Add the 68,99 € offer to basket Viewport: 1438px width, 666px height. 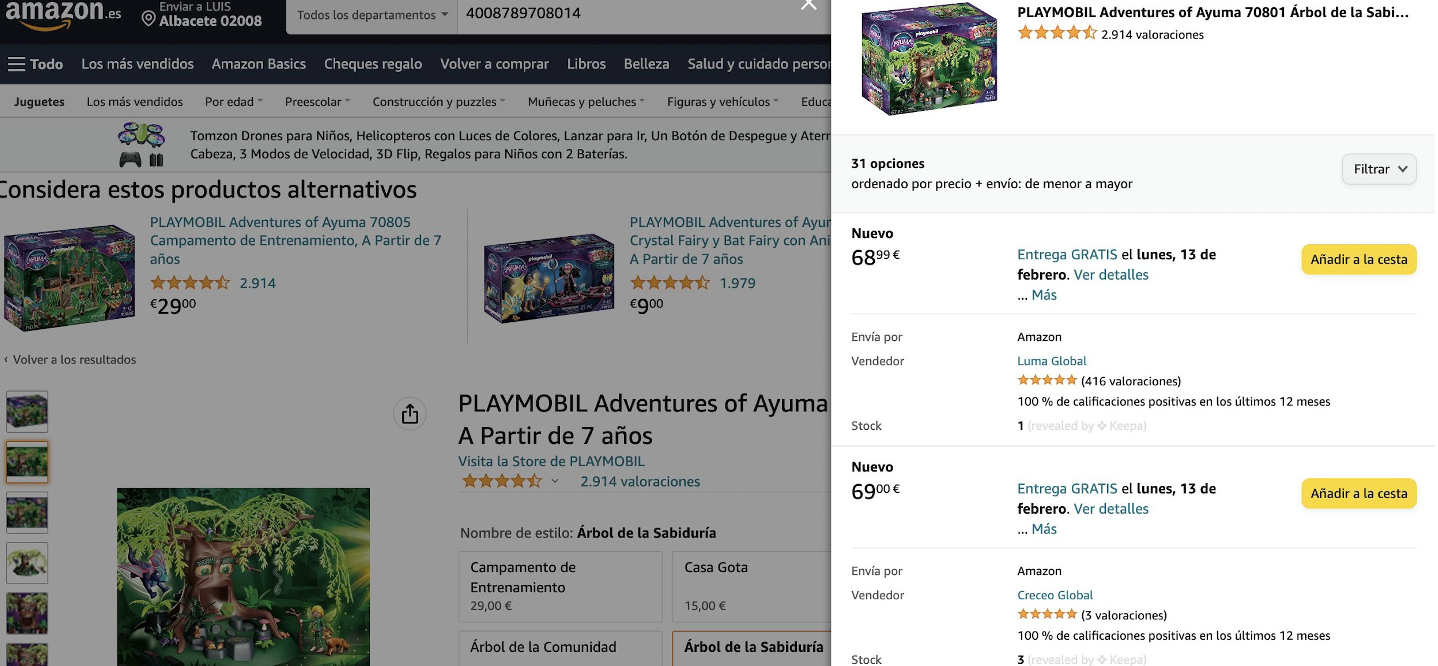pyautogui.click(x=1358, y=260)
